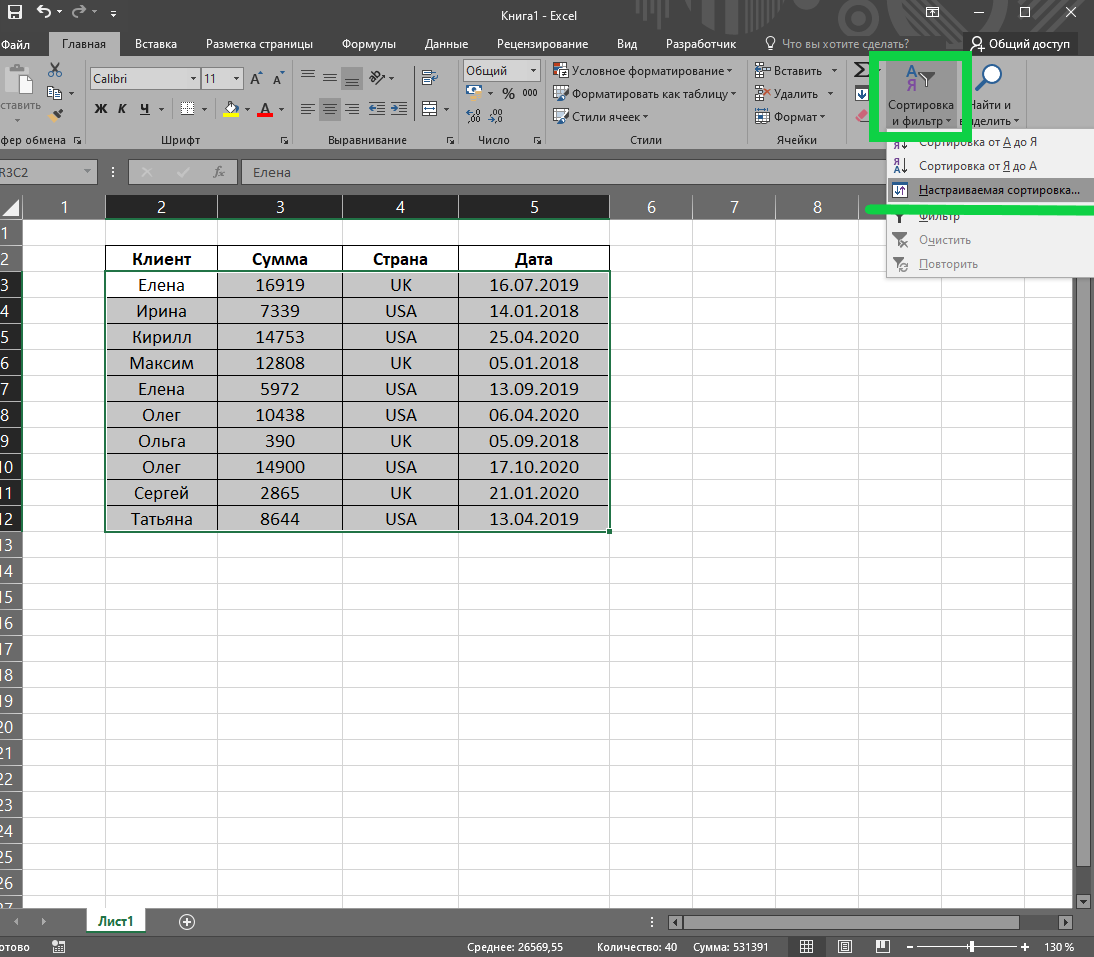
Task: Click the AutoSum sigma icon
Action: (x=860, y=71)
